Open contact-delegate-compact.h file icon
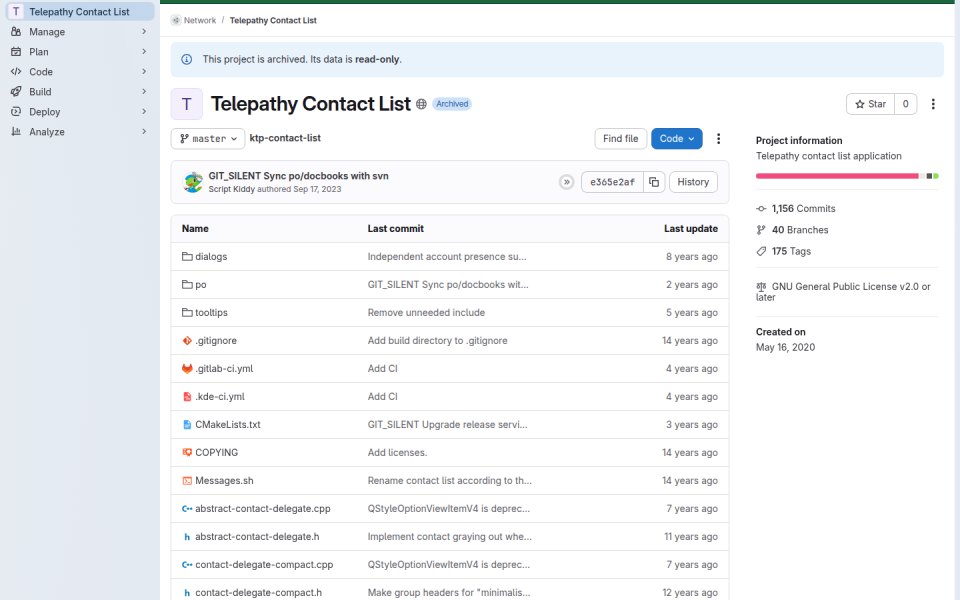960x600 pixels. [187, 593]
